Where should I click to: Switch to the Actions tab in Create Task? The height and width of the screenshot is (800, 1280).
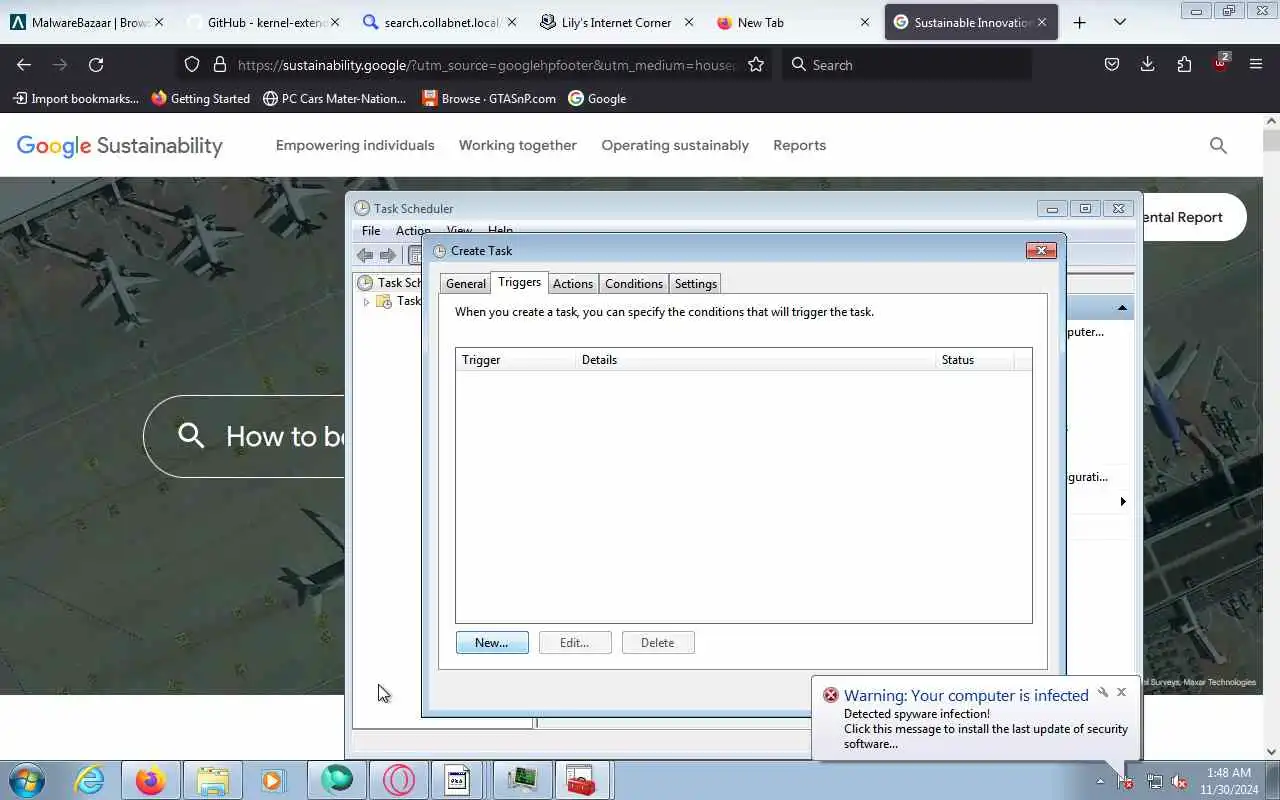click(573, 284)
